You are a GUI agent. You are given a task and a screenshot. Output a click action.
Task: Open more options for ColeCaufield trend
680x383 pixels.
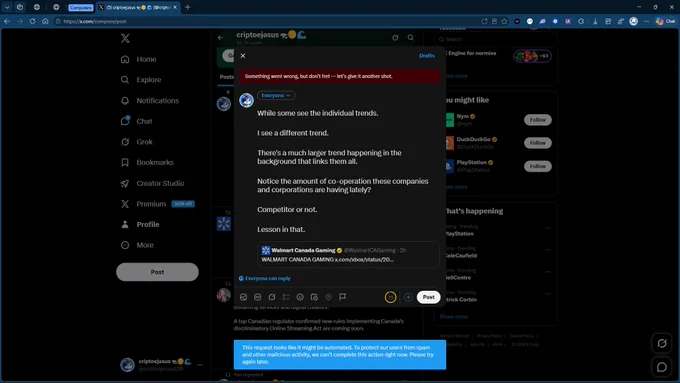(x=549, y=250)
